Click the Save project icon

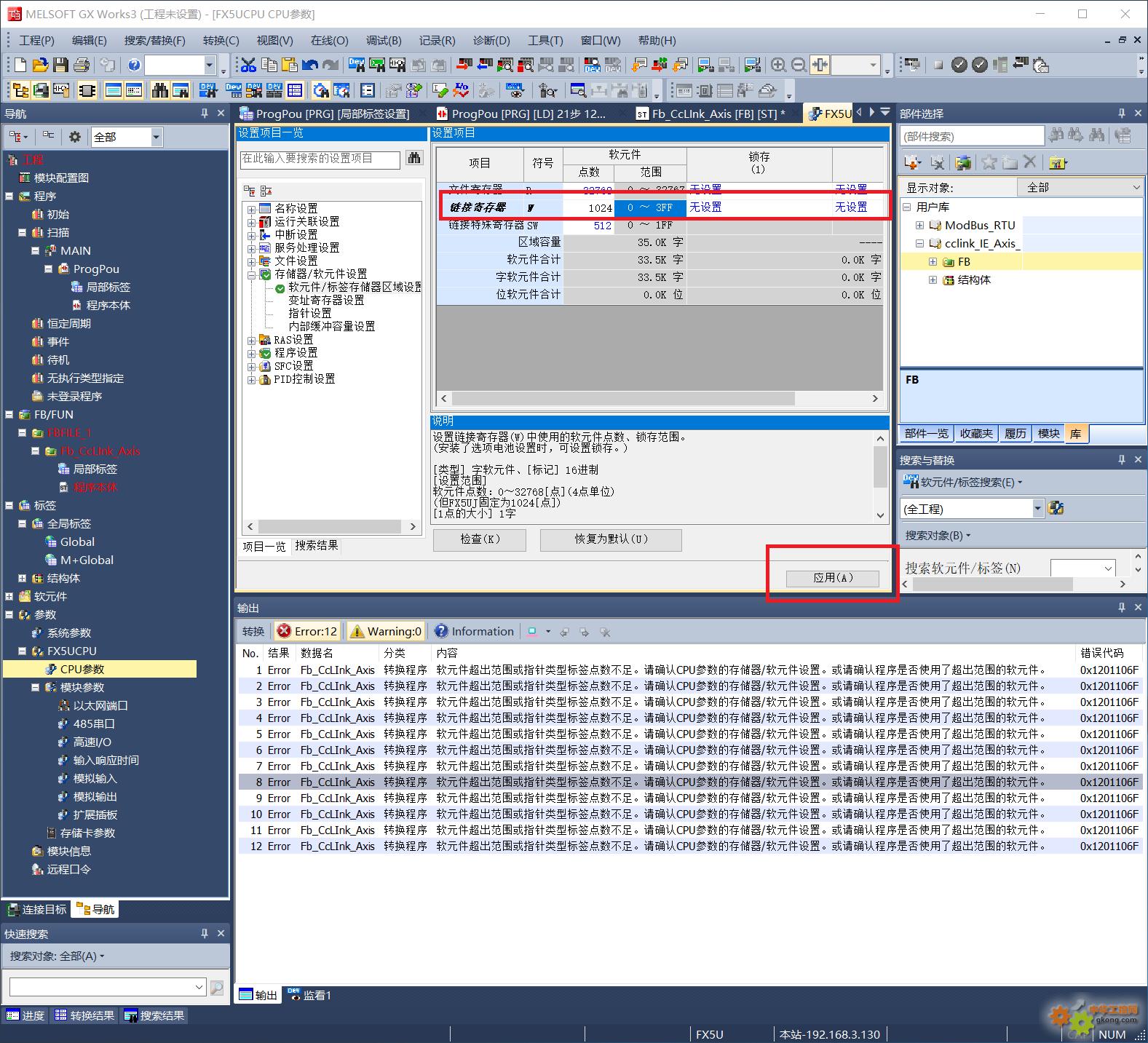pyautogui.click(x=60, y=66)
